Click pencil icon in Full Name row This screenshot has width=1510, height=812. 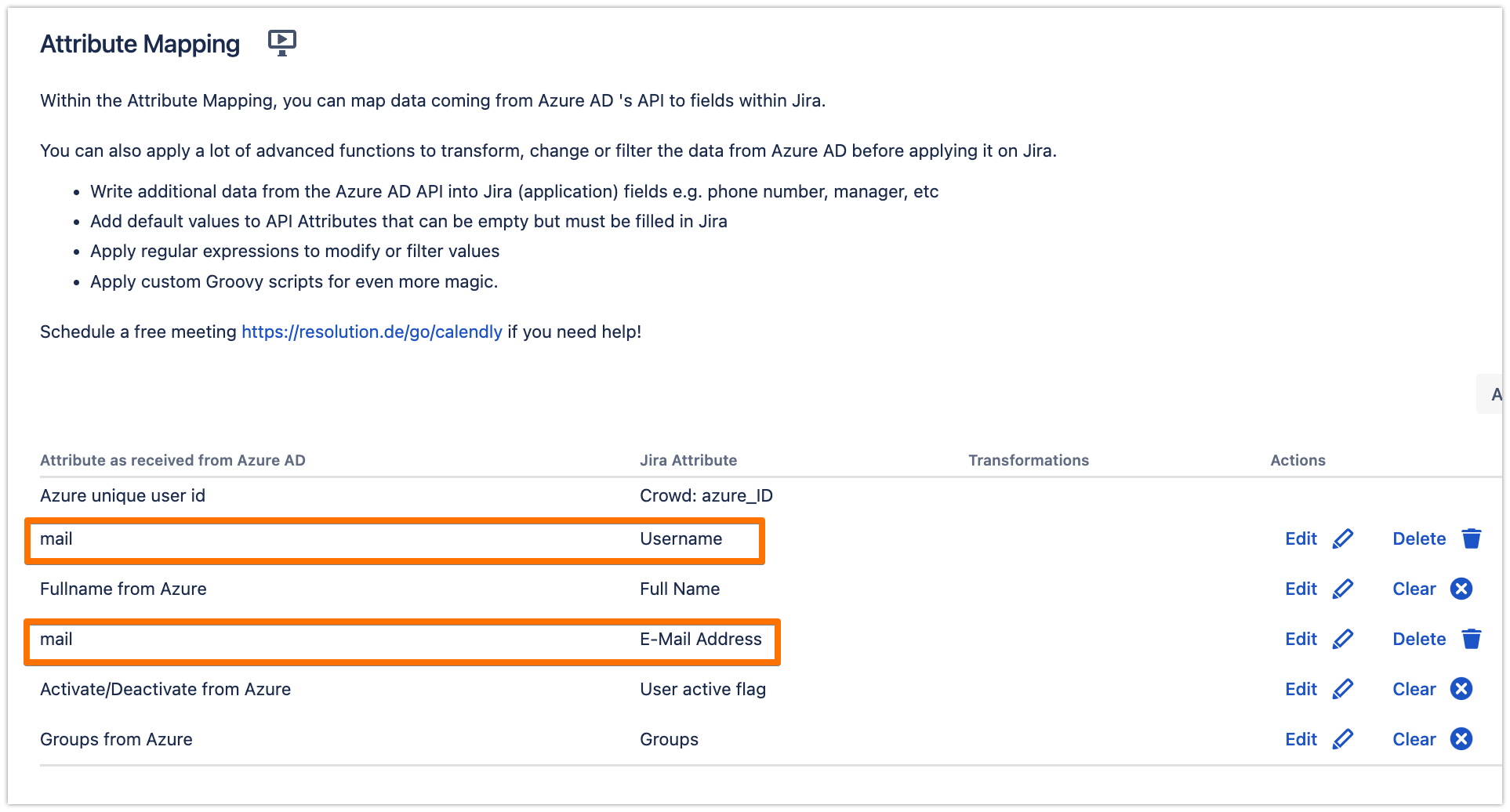coord(1343,589)
